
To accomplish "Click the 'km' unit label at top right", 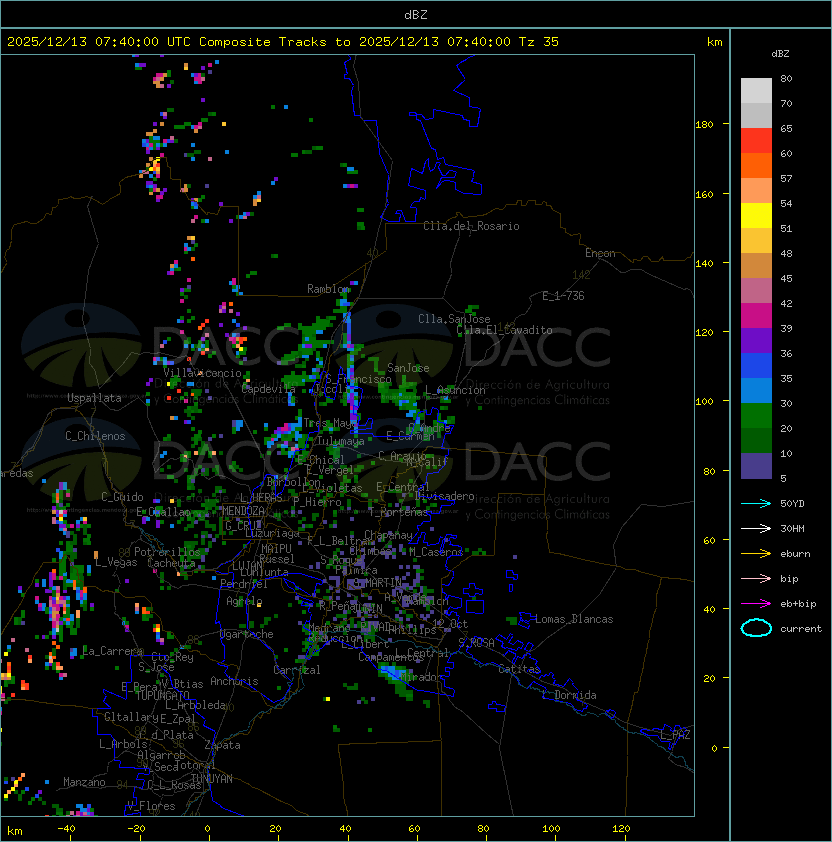I will pyautogui.click(x=714, y=42).
